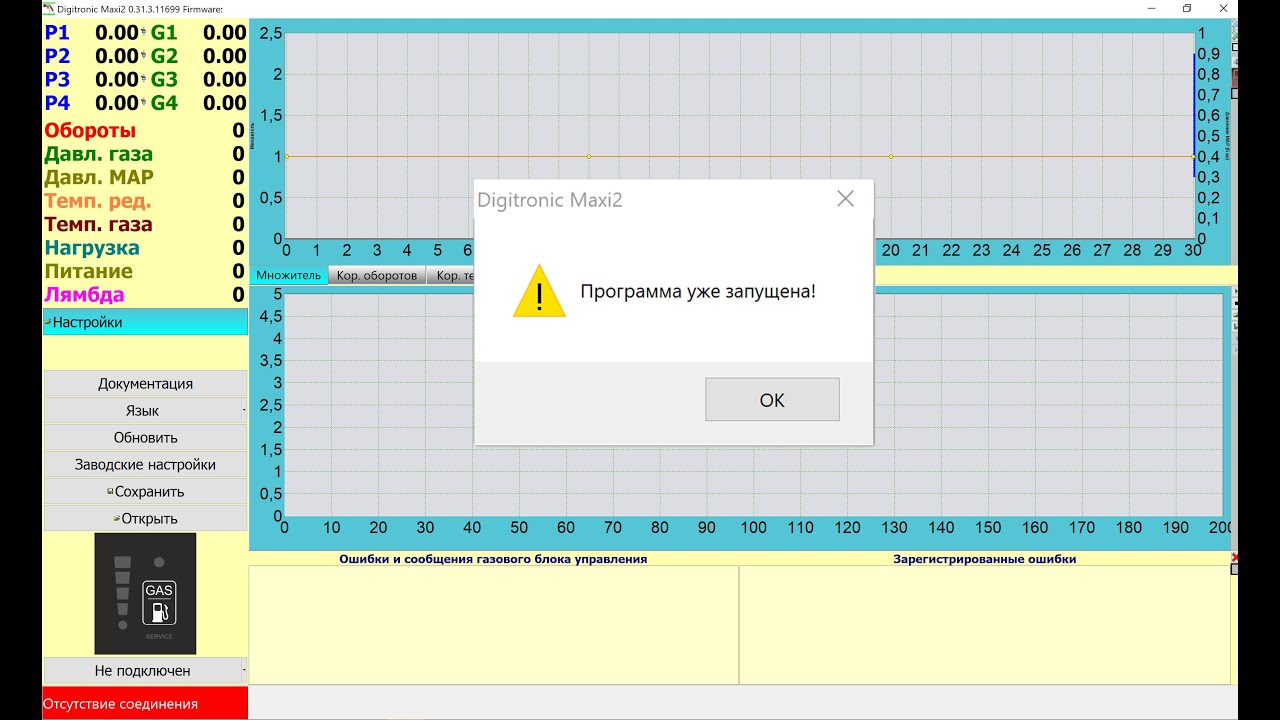Click inside the gas ECU errors message box
The image size is (1280, 720).
(493, 625)
